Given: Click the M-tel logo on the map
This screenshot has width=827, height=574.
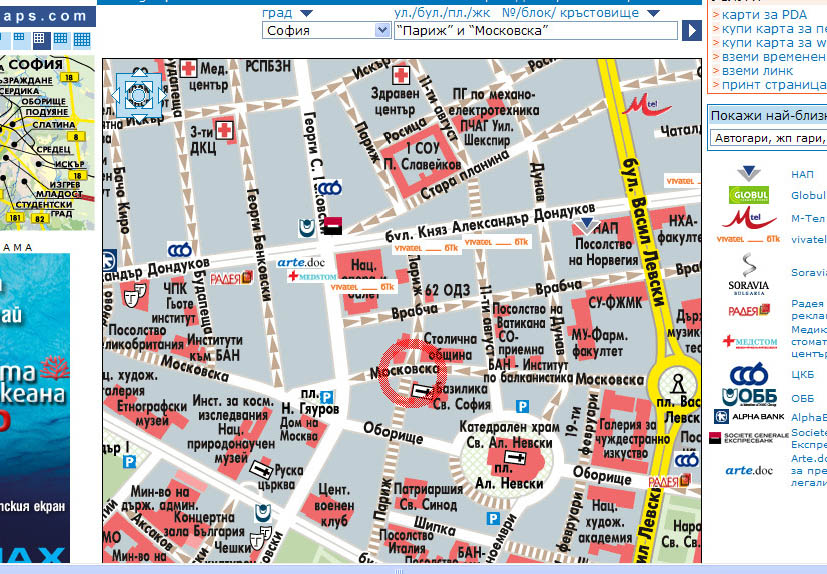Looking at the screenshot, I should (x=640, y=104).
